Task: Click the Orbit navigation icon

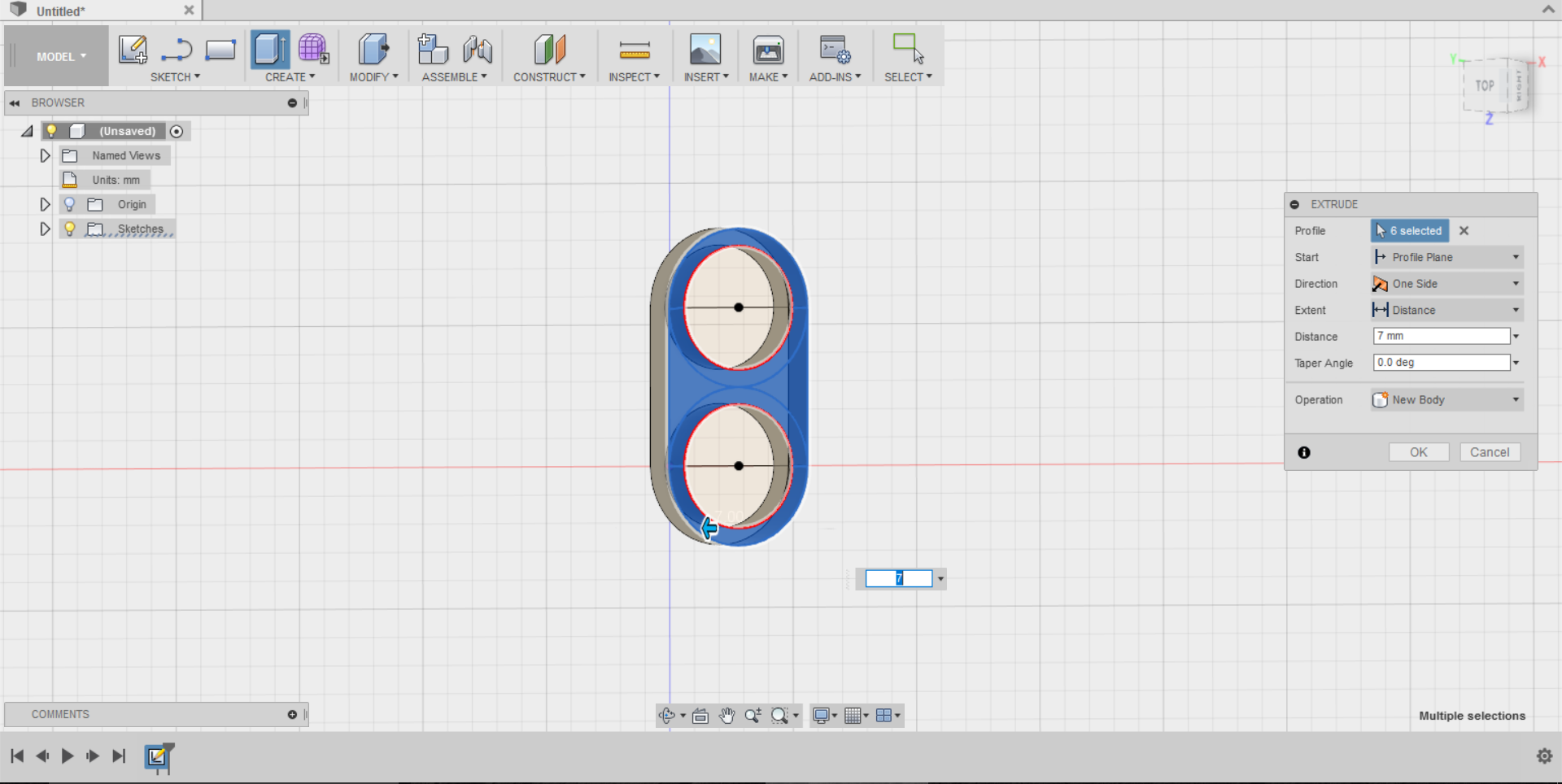Action: (667, 716)
